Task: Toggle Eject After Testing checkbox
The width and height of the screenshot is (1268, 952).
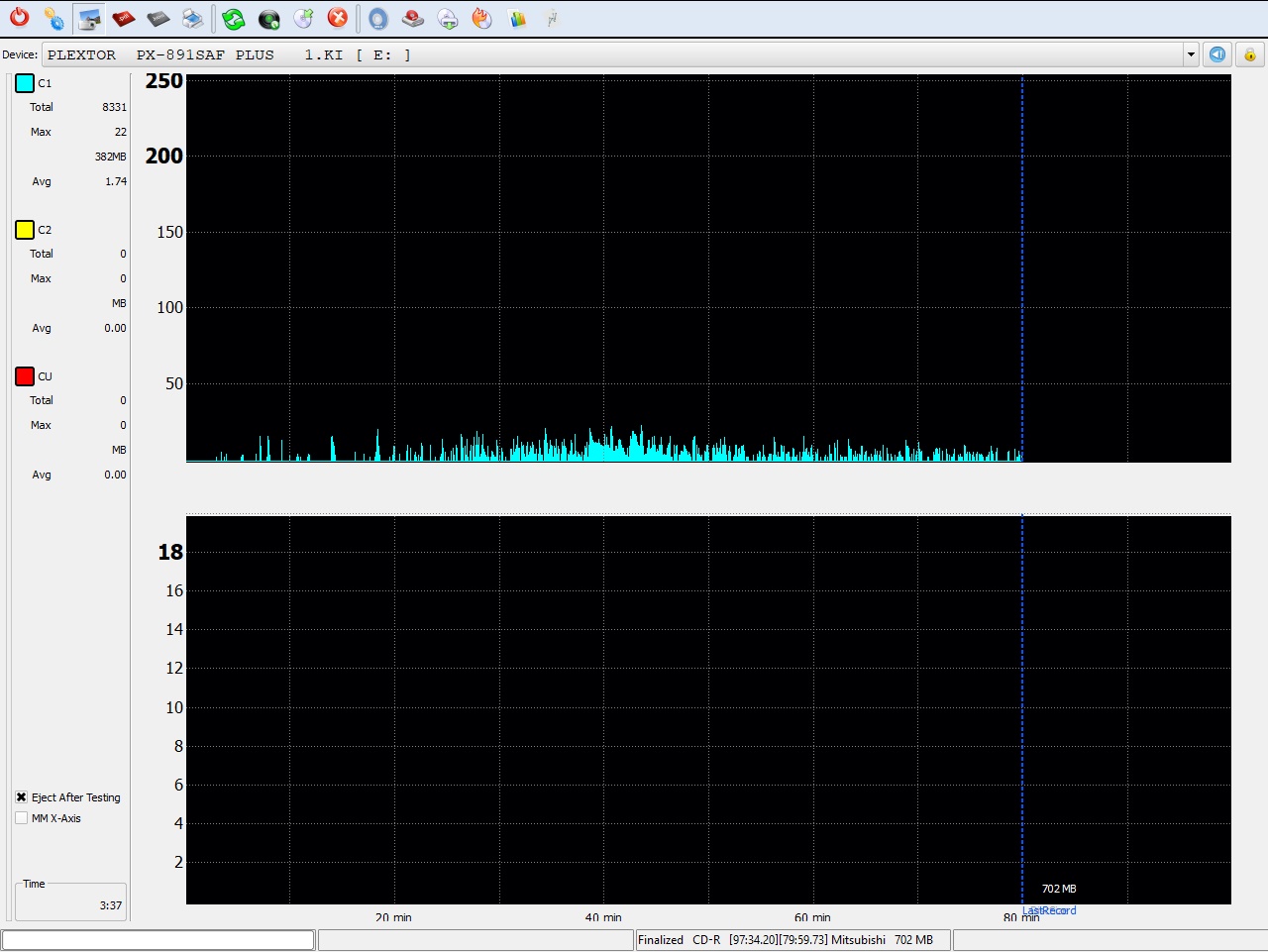Action: [x=21, y=797]
